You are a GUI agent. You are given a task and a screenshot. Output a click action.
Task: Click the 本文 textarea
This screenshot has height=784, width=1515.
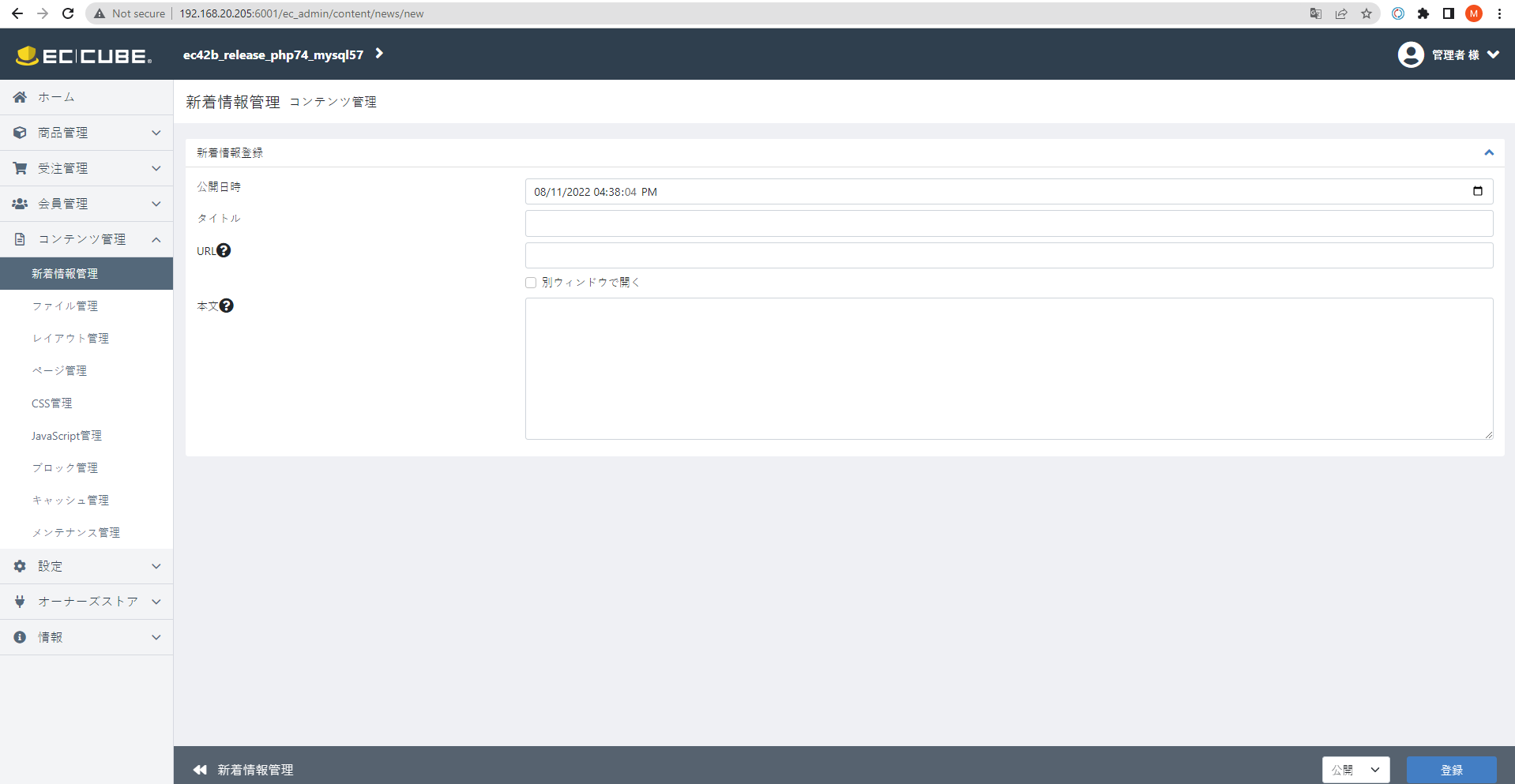(x=1009, y=369)
